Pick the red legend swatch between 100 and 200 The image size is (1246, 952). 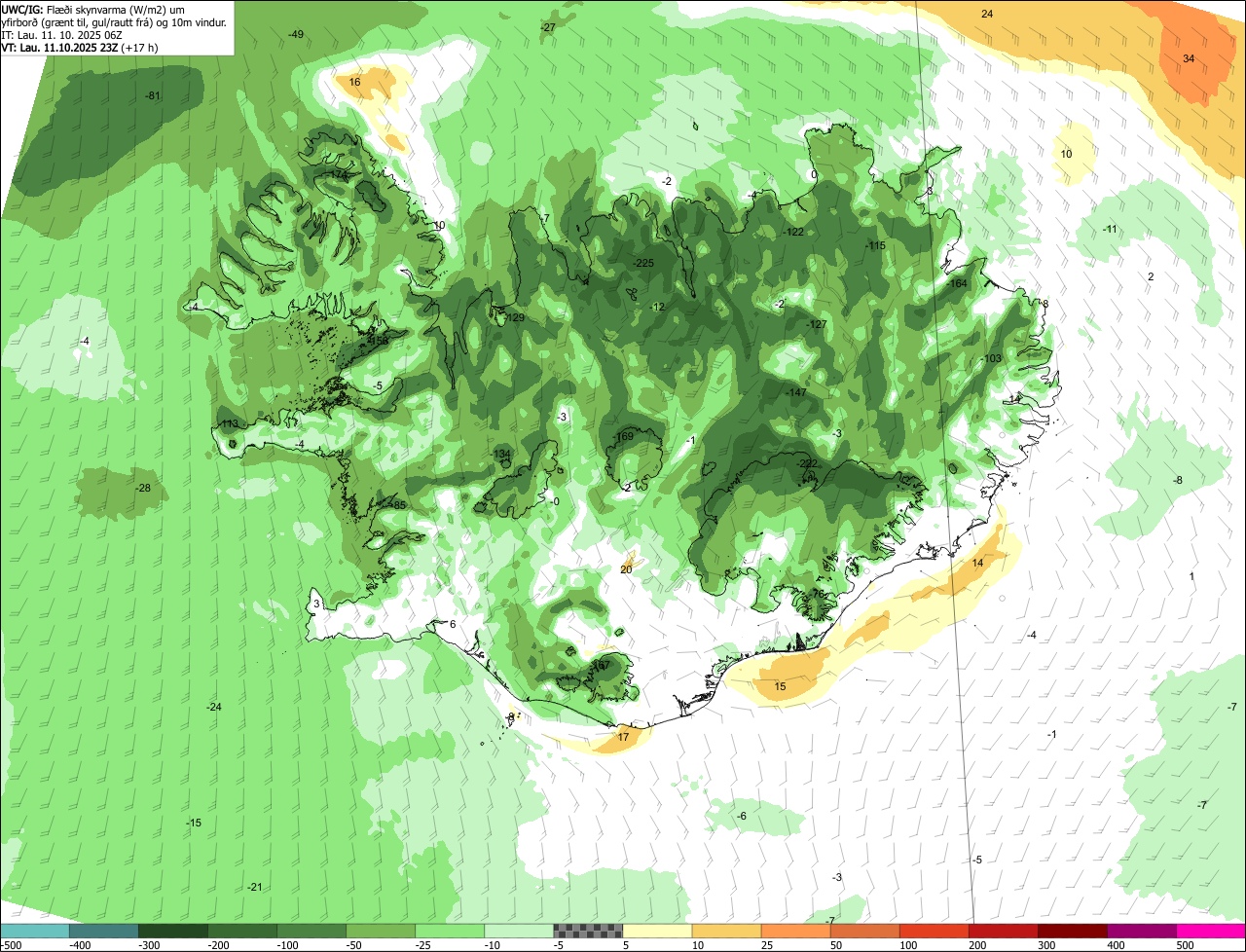934,931
